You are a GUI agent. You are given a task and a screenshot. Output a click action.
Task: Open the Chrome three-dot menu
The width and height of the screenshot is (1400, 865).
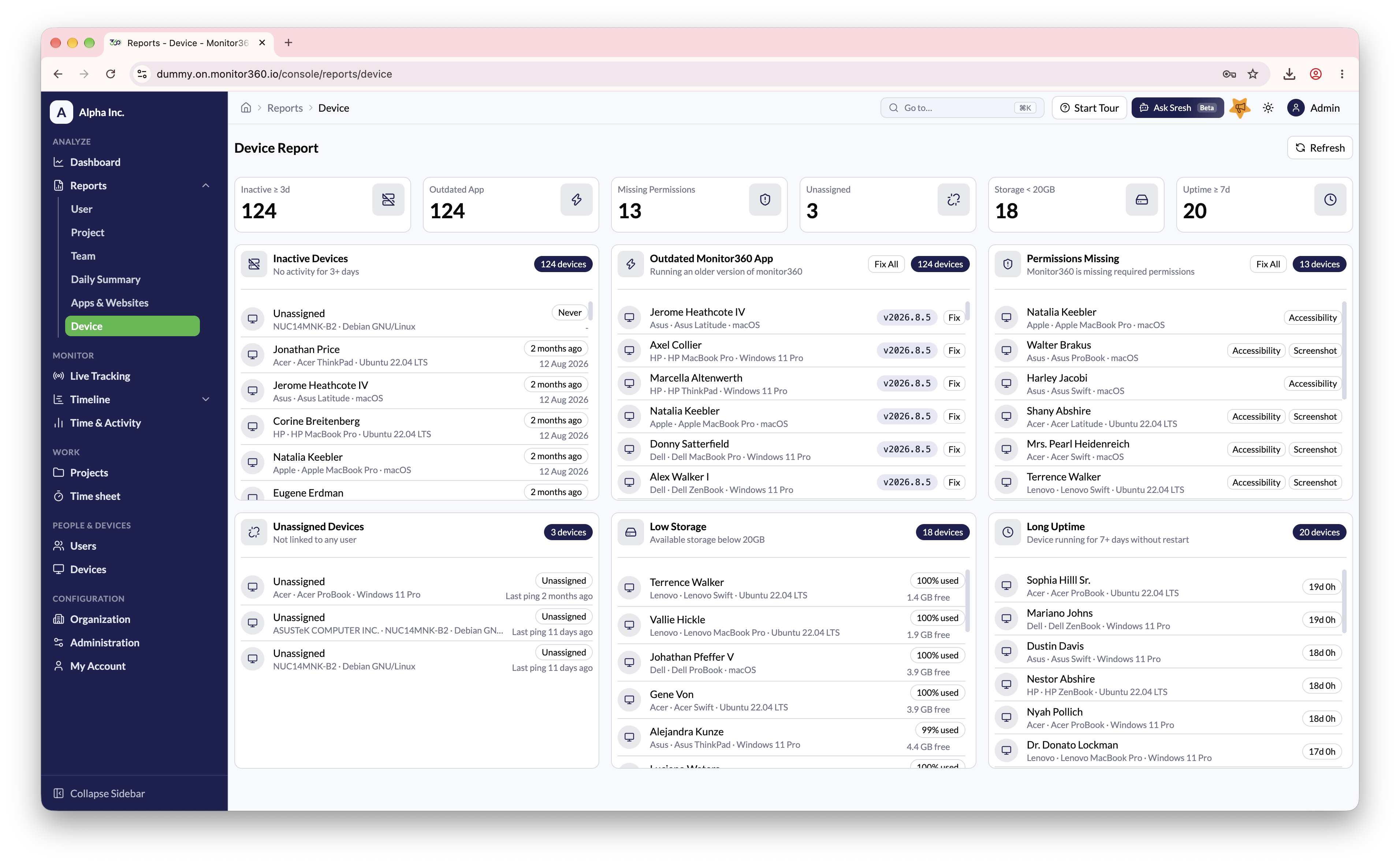pos(1342,74)
